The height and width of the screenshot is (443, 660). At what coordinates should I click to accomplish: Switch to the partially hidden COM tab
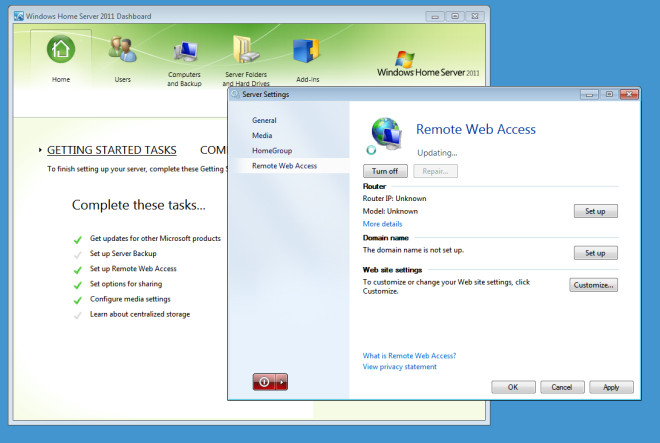[x=213, y=150]
